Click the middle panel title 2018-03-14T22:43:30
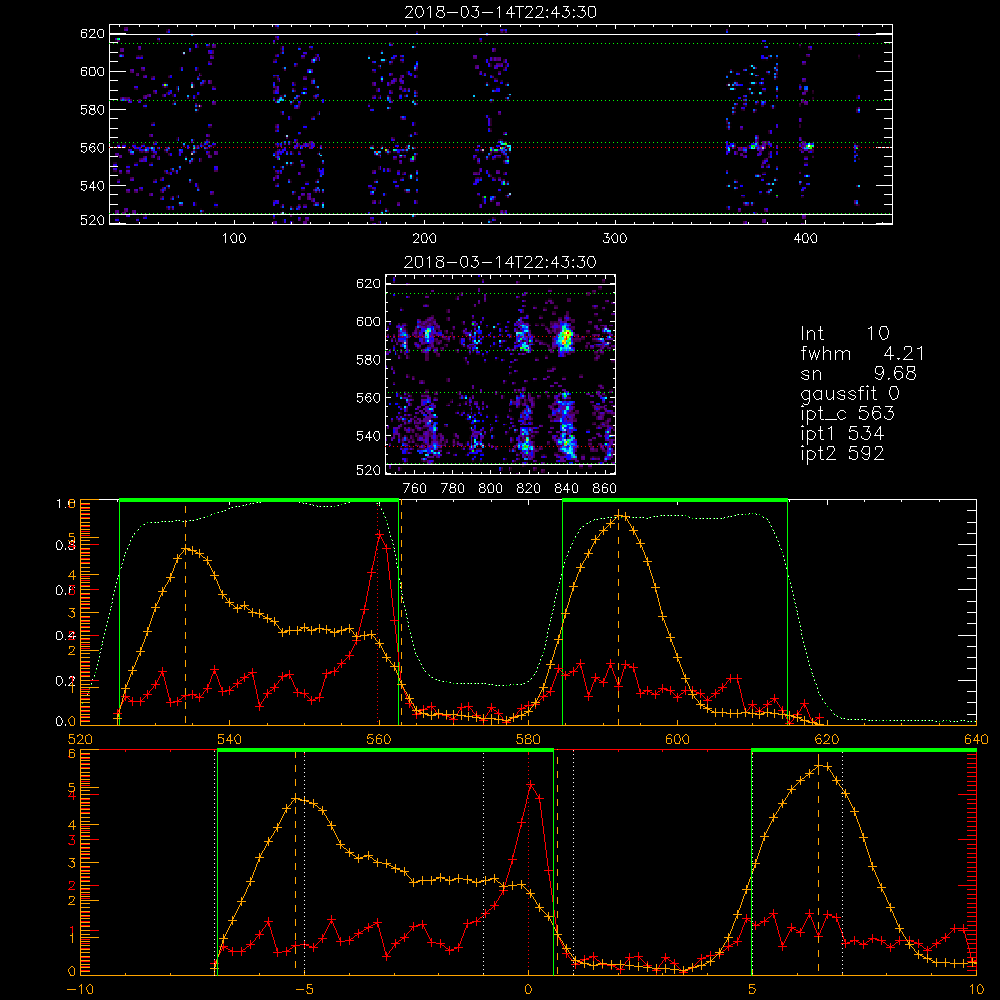1000x1000 pixels. [x=501, y=262]
